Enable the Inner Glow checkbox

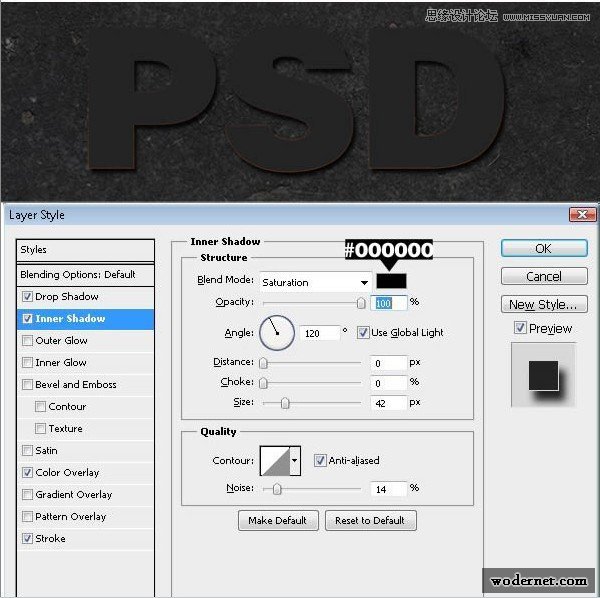pos(27,362)
